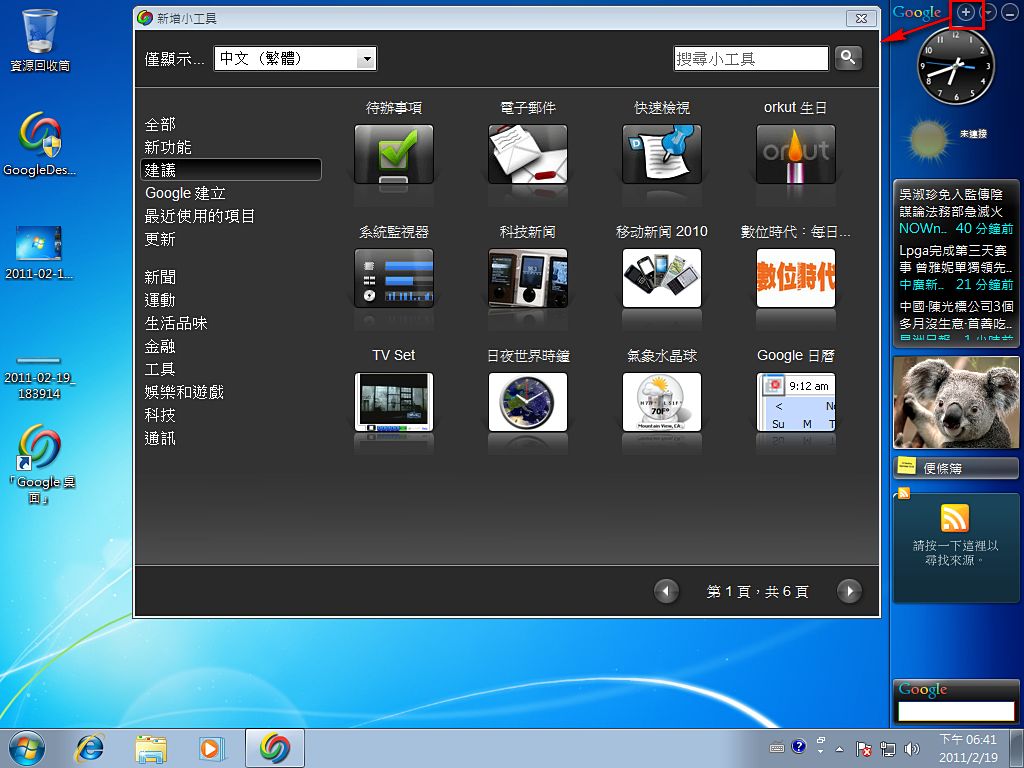
Task: Open Windows Explorer folder on taskbar
Action: (x=151, y=748)
